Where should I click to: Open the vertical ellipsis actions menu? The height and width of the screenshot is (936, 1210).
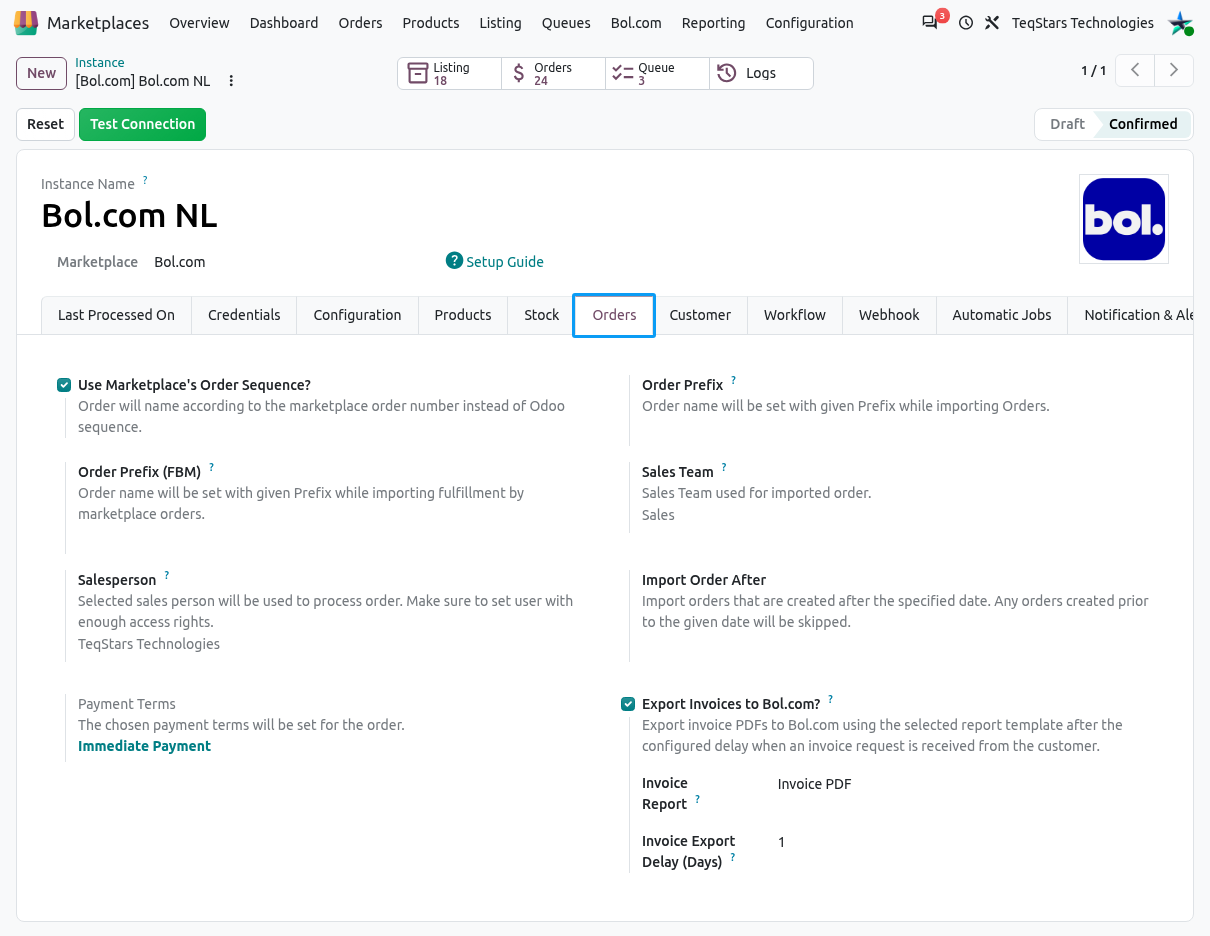click(x=231, y=81)
